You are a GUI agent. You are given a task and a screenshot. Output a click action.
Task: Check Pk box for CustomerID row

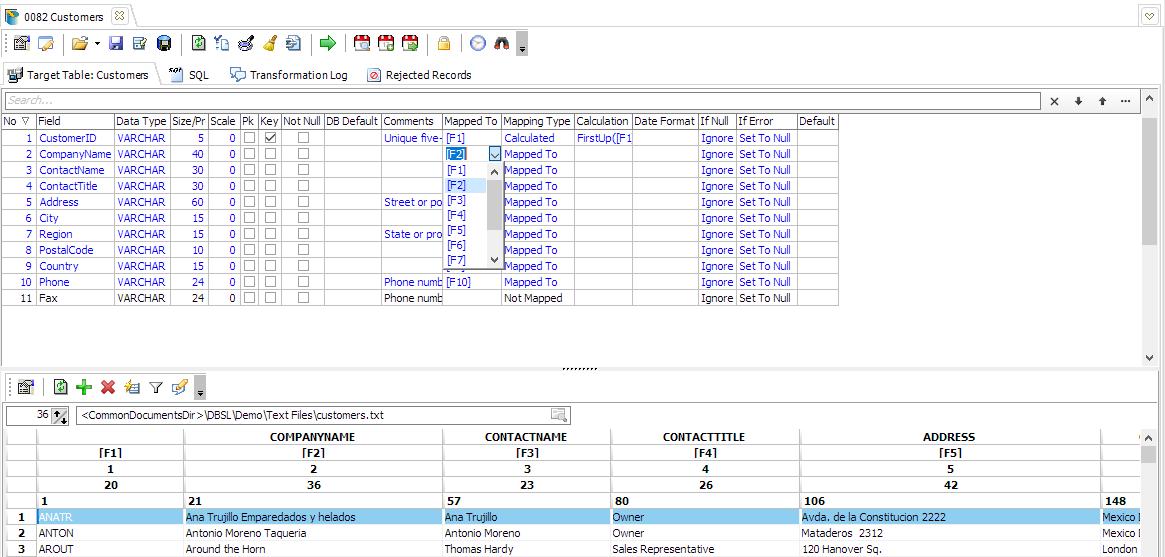pos(249,138)
